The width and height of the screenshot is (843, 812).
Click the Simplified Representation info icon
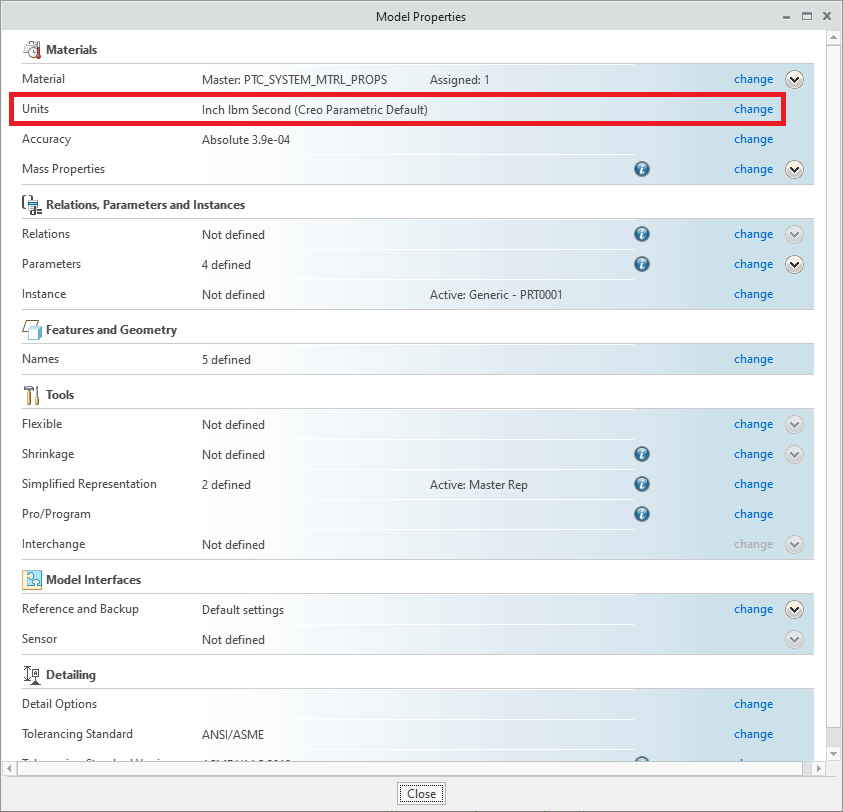(642, 484)
